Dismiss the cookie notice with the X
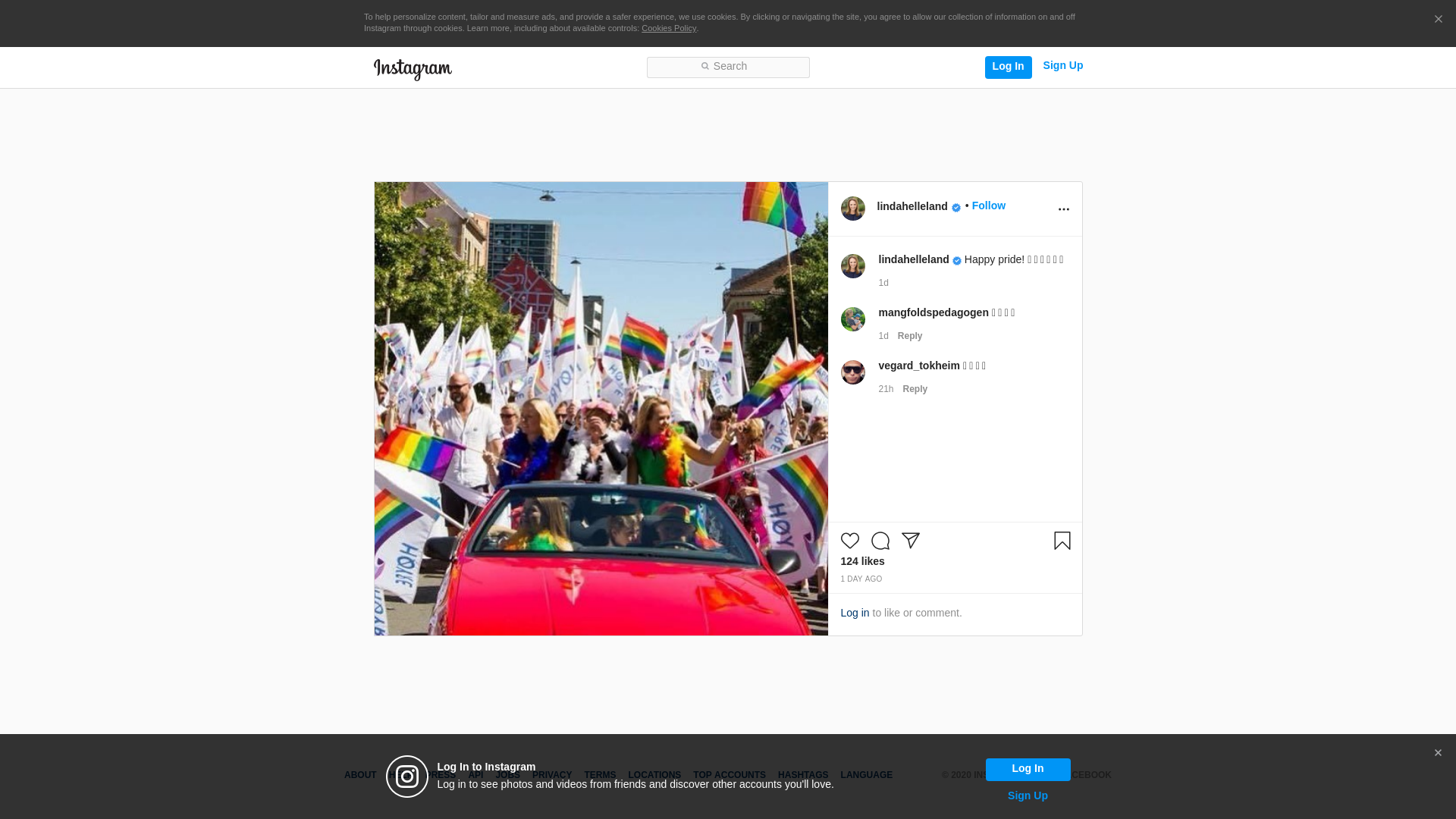 pyautogui.click(x=1438, y=20)
